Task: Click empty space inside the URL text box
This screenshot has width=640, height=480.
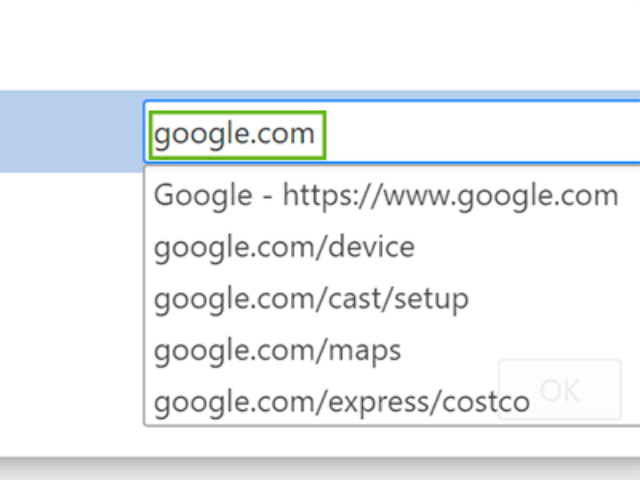Action: pyautogui.click(x=480, y=133)
